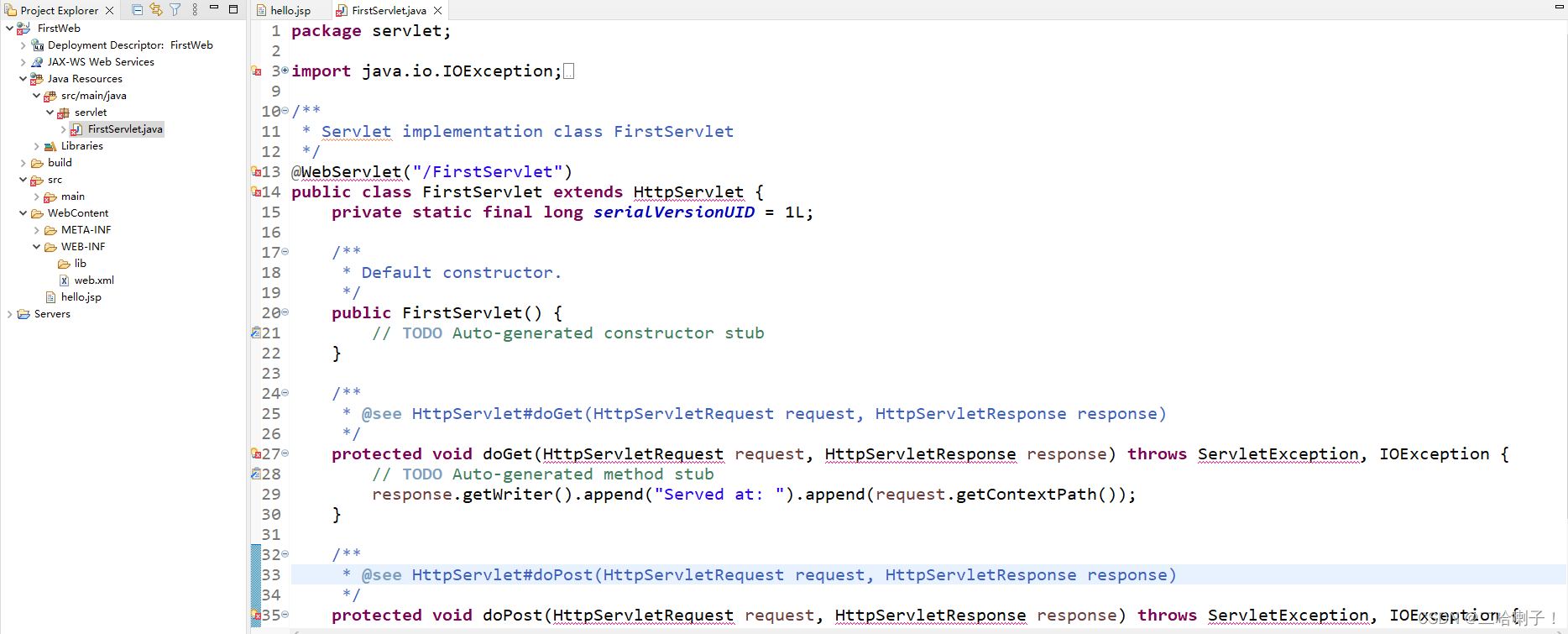Expand the FirstServlet.java file node
This screenshot has width=1568, height=634.
(x=63, y=129)
